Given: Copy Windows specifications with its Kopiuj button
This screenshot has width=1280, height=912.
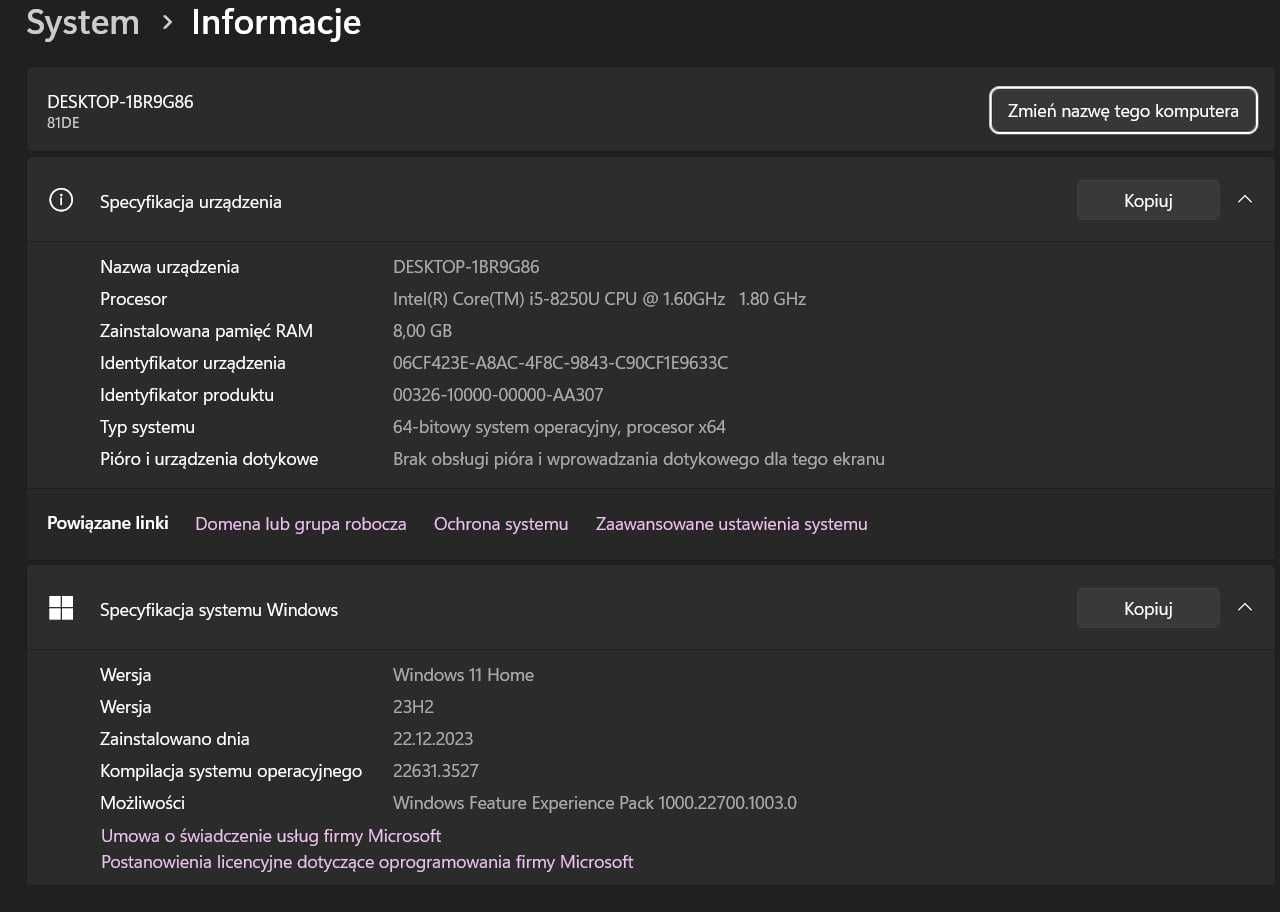Looking at the screenshot, I should point(1148,608).
